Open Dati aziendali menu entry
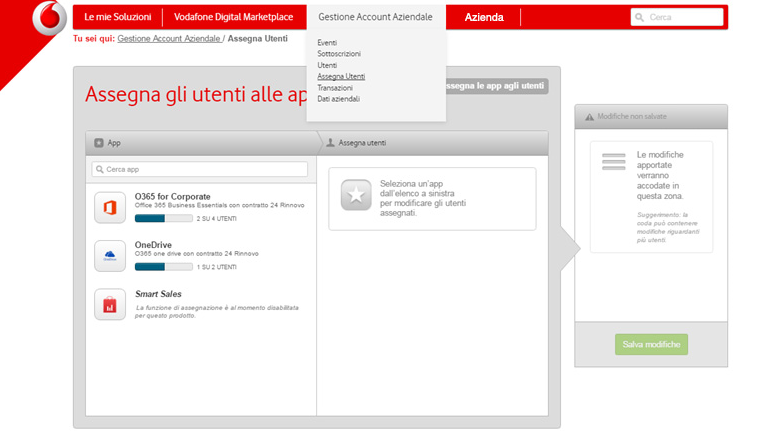The image size is (762, 448). pyautogui.click(x=338, y=99)
